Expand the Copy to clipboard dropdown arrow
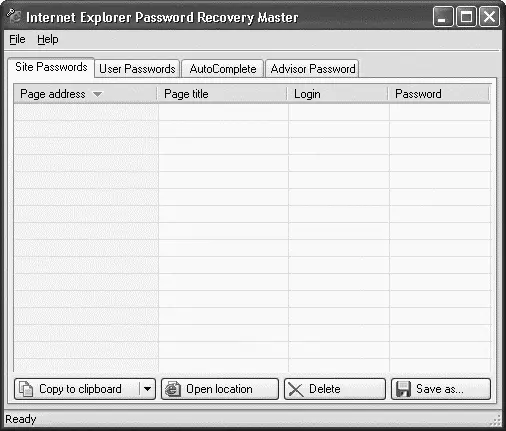The width and height of the screenshot is (506, 431). point(147,389)
